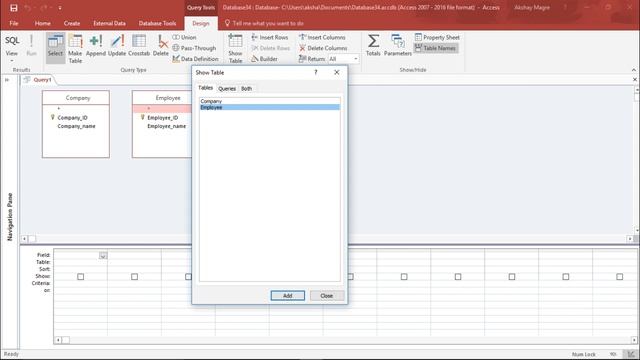Click Insert Columns in the ribbon
This screenshot has width=640, height=360.
coord(322,37)
